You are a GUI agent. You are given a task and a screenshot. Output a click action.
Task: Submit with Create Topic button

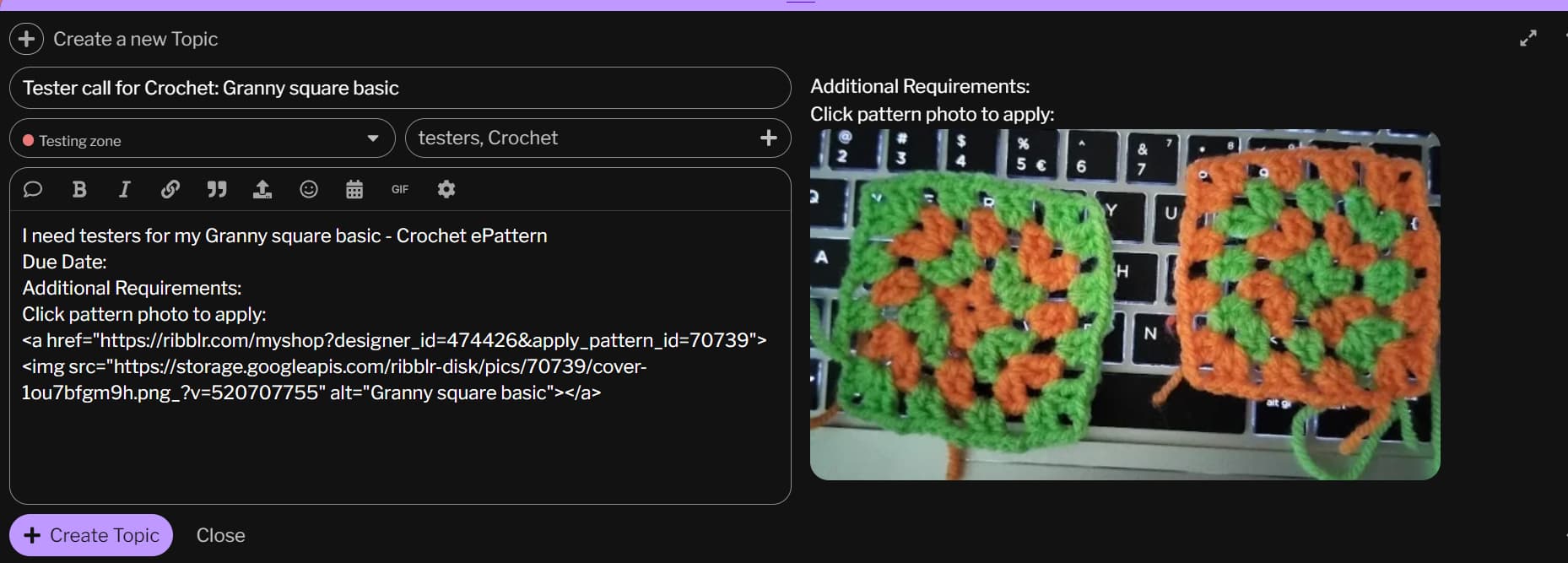[91, 535]
